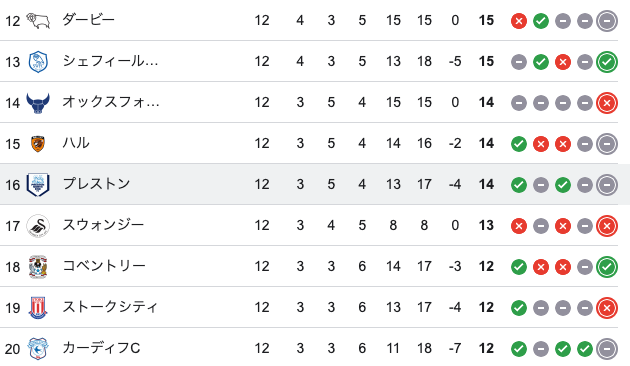Screen dimensions: 630x366
Task: Open the スウォンジー team link
Action: coord(103,225)
